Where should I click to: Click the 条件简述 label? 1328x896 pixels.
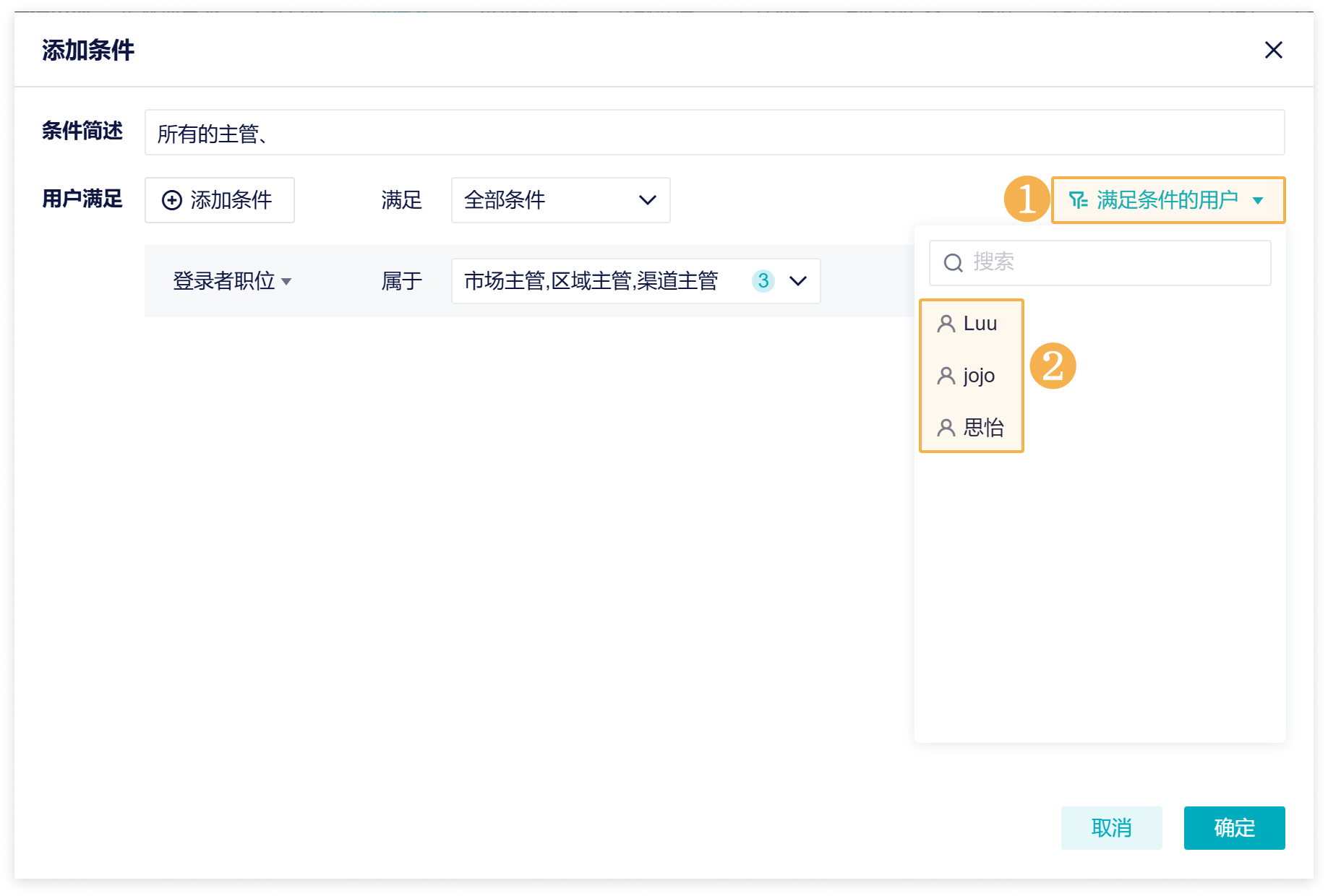82,131
